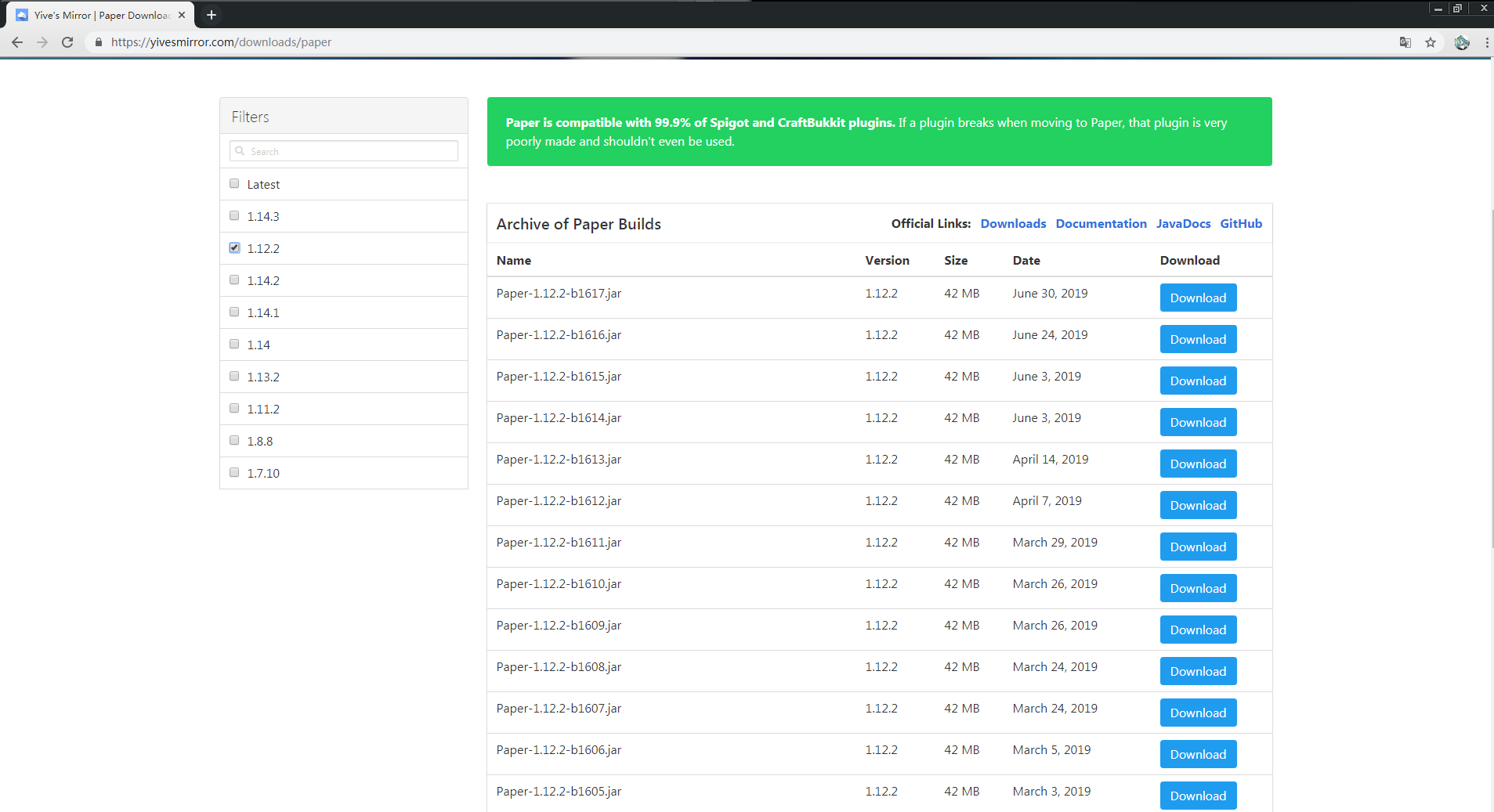Image resolution: width=1494 pixels, height=812 pixels.
Task: Click the March 29, 2019 date cell
Action: (x=1054, y=543)
